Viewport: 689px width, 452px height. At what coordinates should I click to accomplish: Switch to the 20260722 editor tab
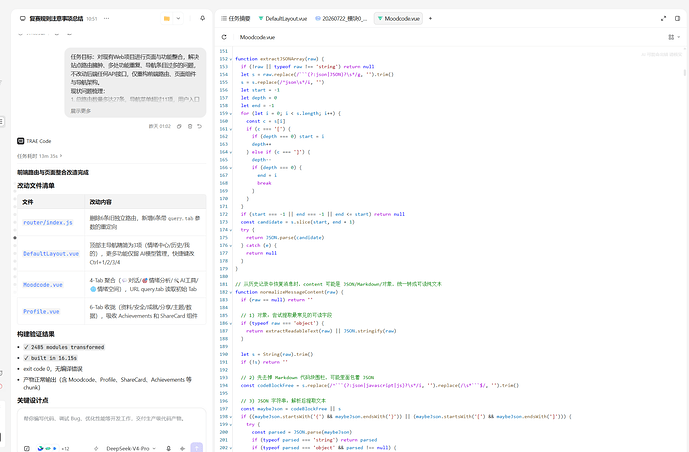click(341, 18)
